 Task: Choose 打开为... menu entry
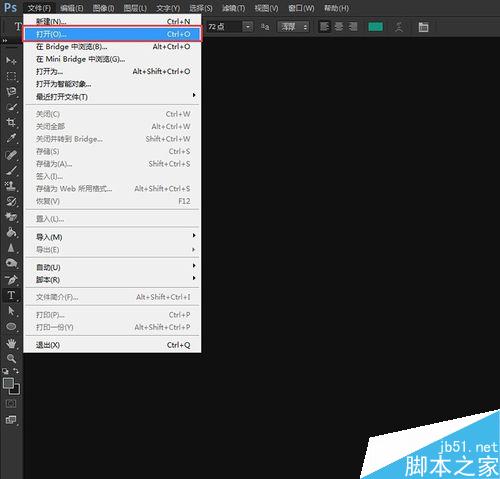click(112, 71)
